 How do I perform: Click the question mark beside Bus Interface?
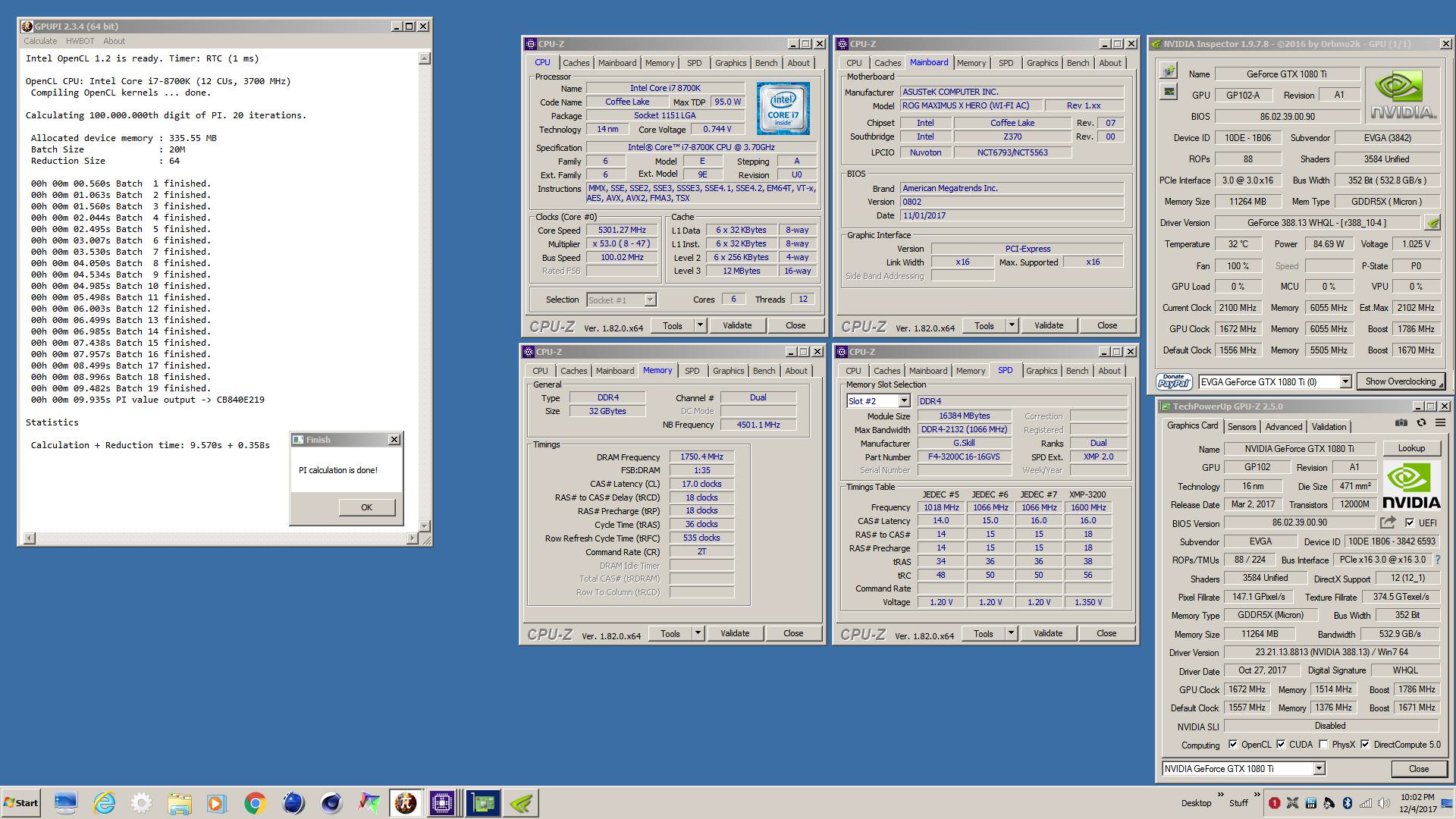point(1437,560)
